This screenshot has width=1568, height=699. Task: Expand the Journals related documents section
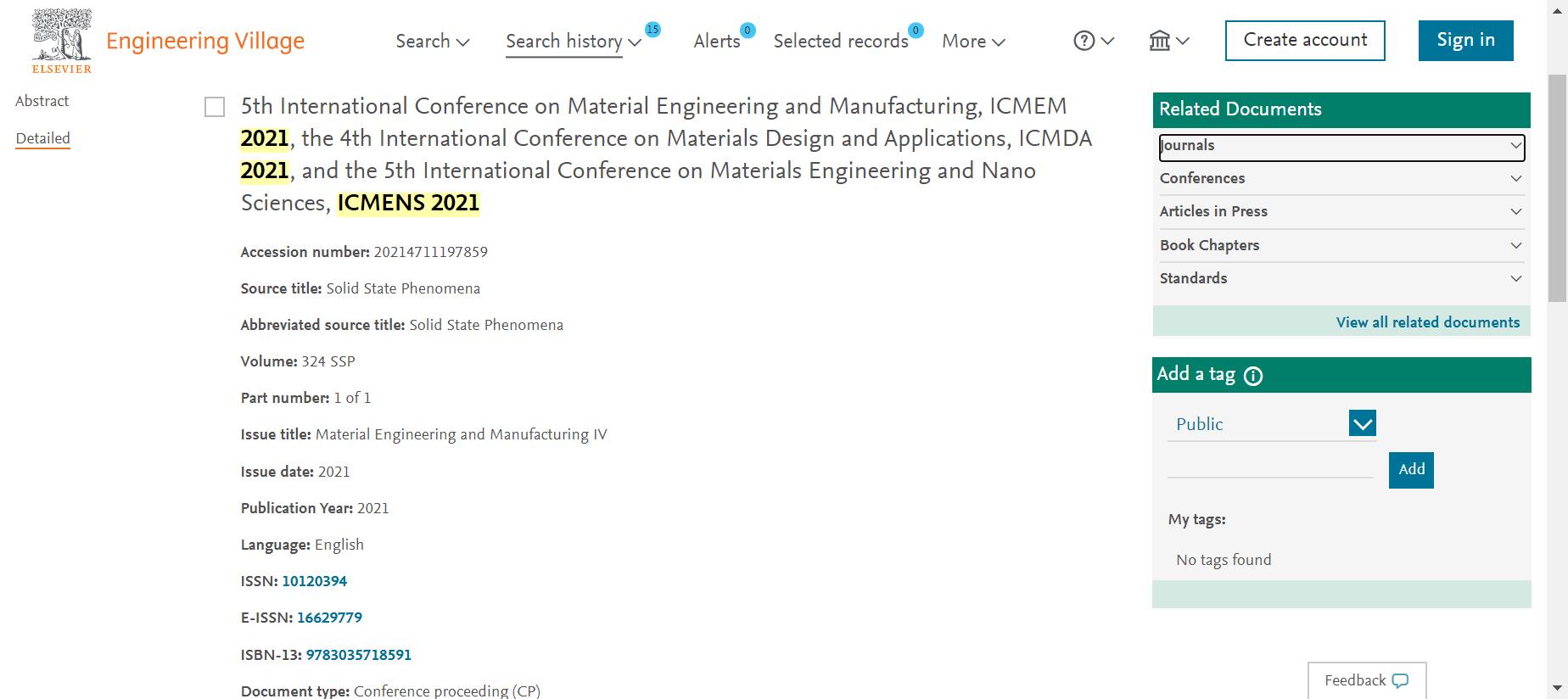click(x=1341, y=146)
